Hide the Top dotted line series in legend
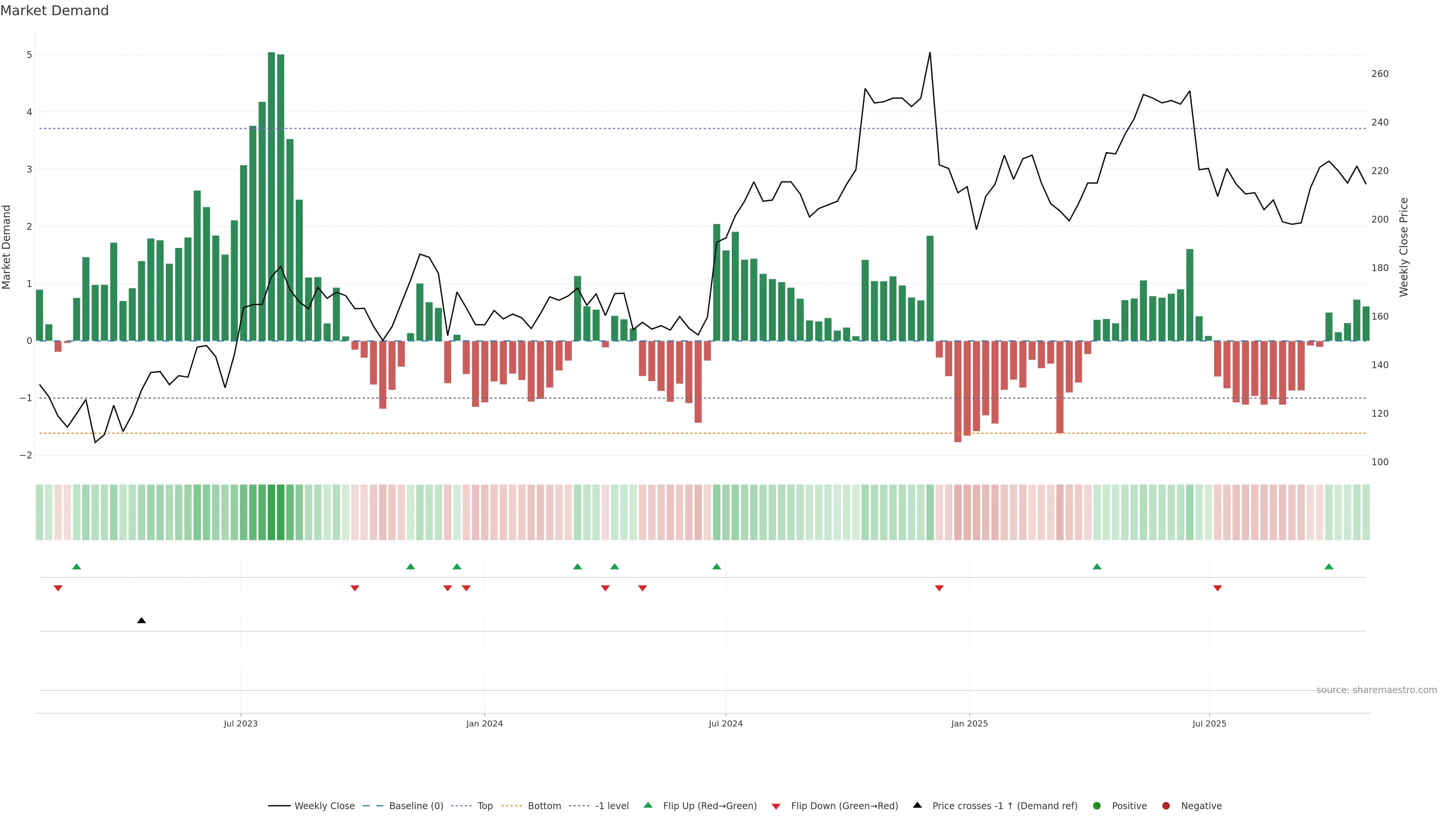The image size is (1456, 819). pos(485,806)
